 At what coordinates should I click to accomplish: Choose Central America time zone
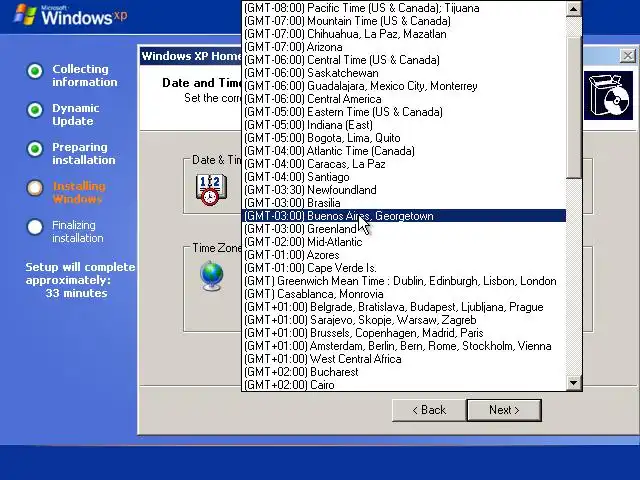(404, 99)
